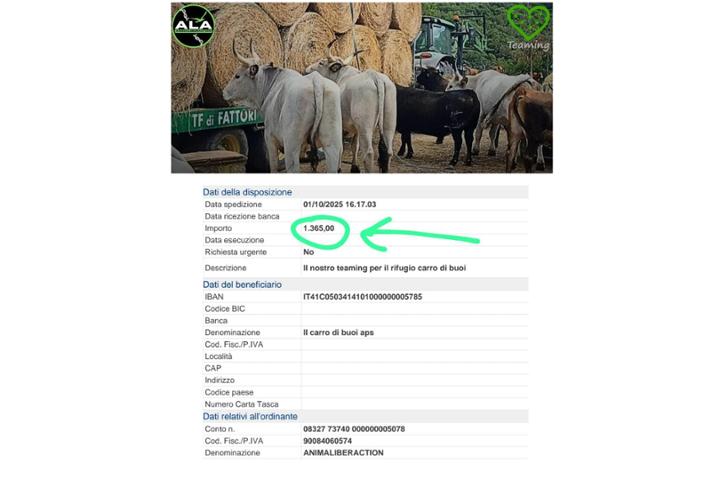Screen dimensions: 720x480
Task: Click account number 08327 73740 000000005078
Action: (x=354, y=429)
